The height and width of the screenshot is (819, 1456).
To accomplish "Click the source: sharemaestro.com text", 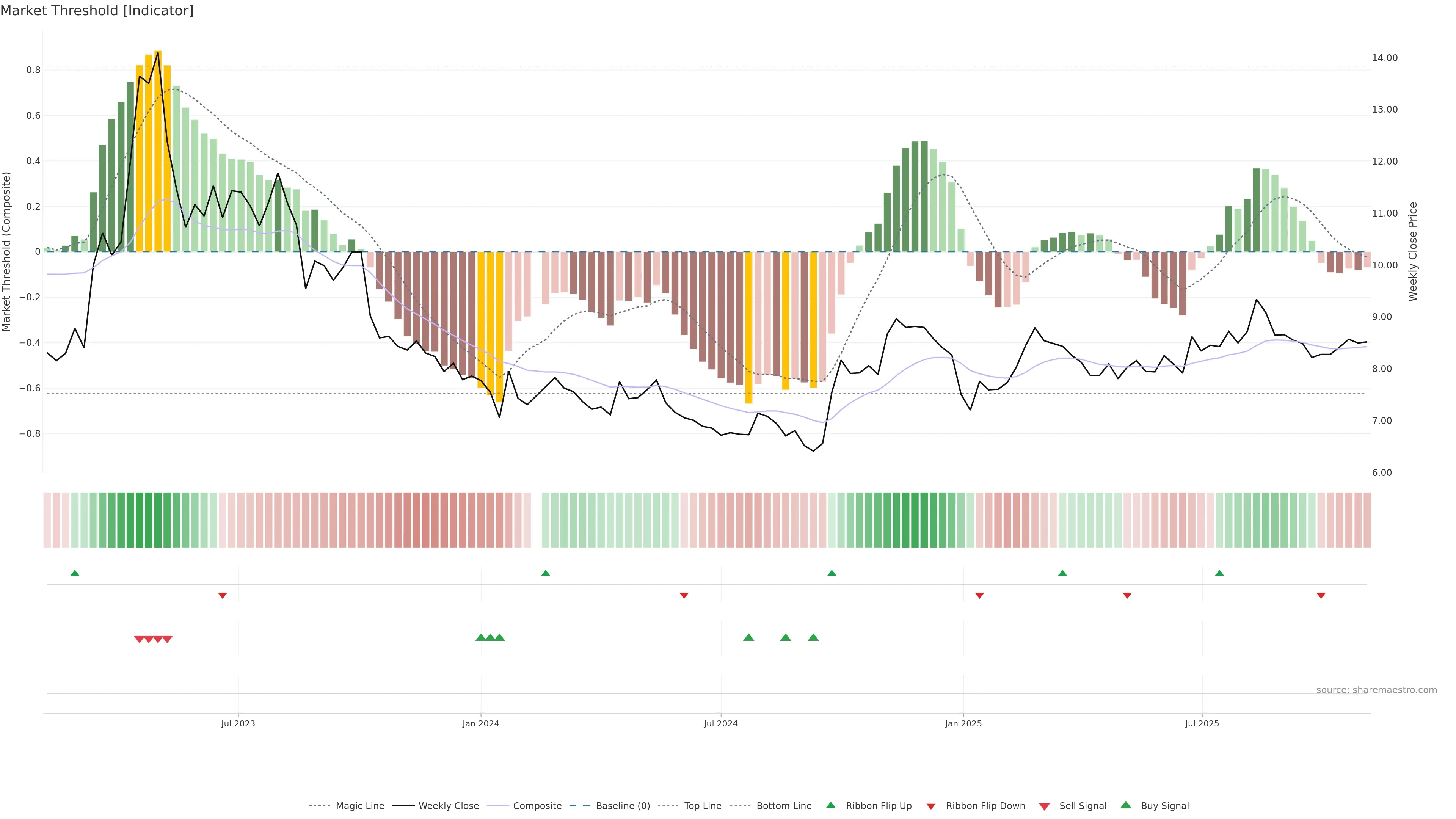I will pos(1376,690).
